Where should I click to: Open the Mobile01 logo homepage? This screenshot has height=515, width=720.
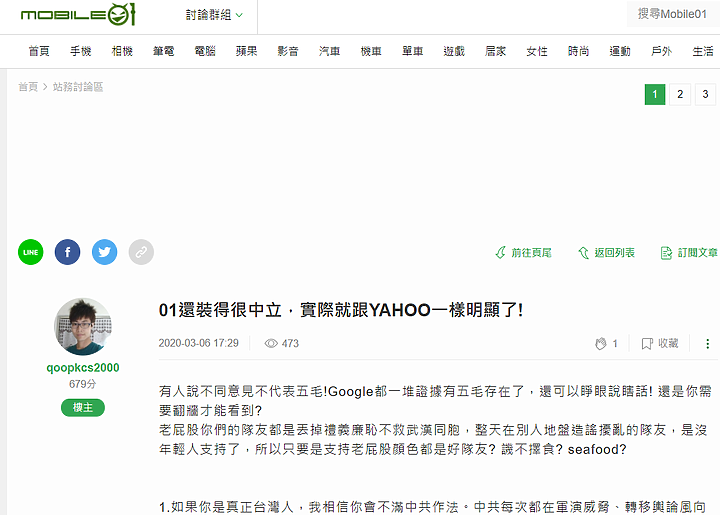coord(78,14)
